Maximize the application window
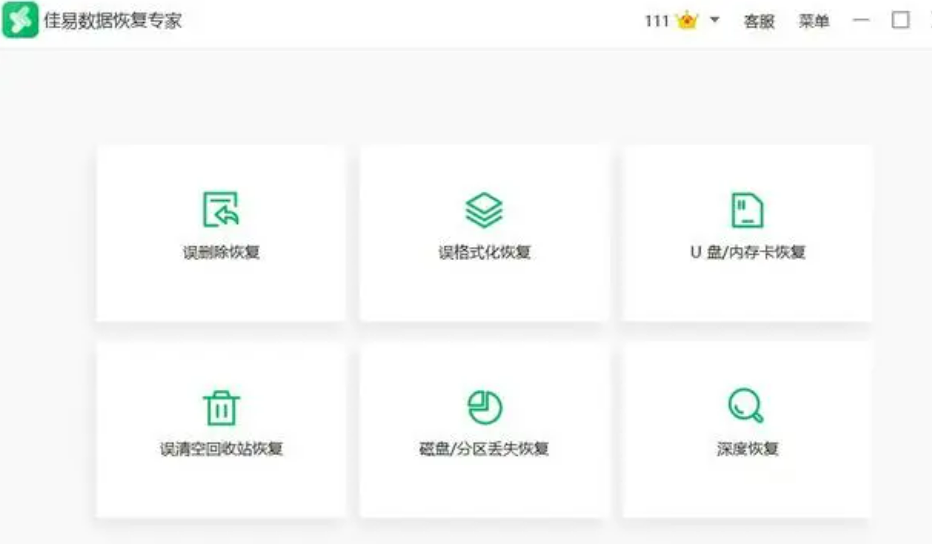The image size is (932, 544). [x=901, y=20]
